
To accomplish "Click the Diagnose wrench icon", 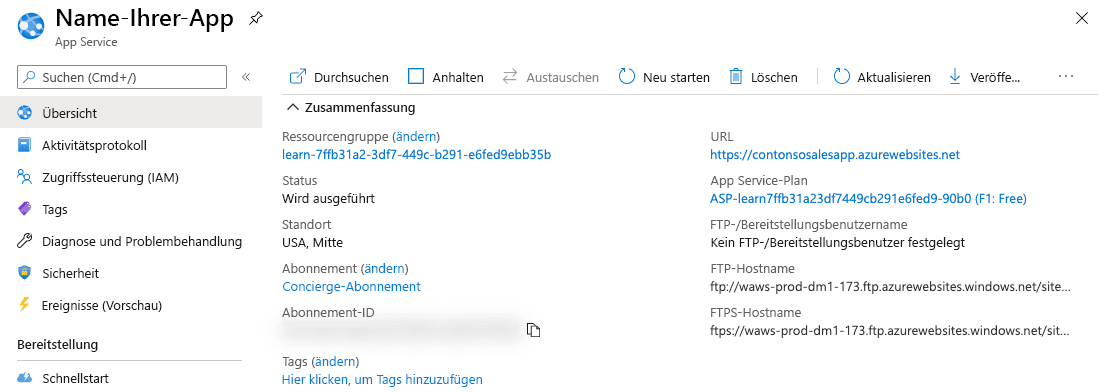I will point(25,241).
